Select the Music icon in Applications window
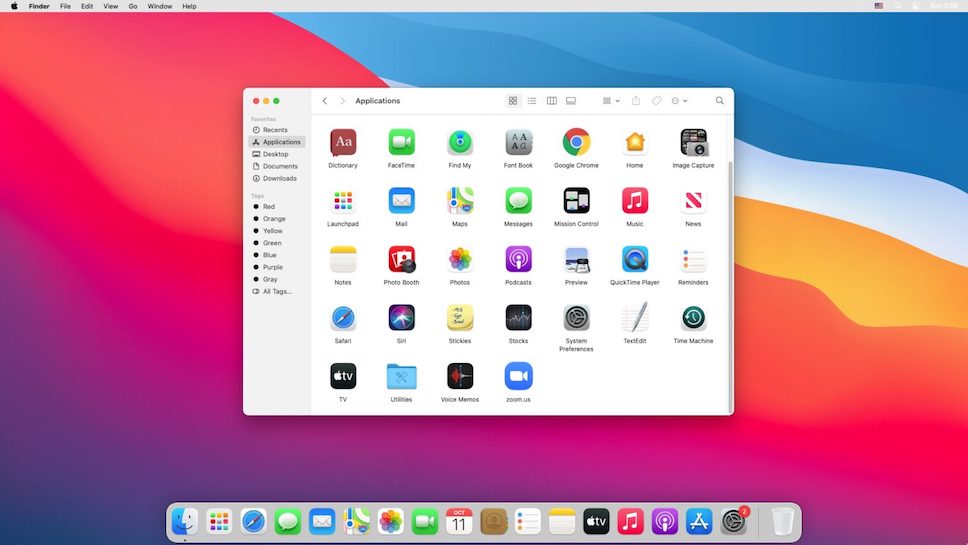 [x=635, y=201]
